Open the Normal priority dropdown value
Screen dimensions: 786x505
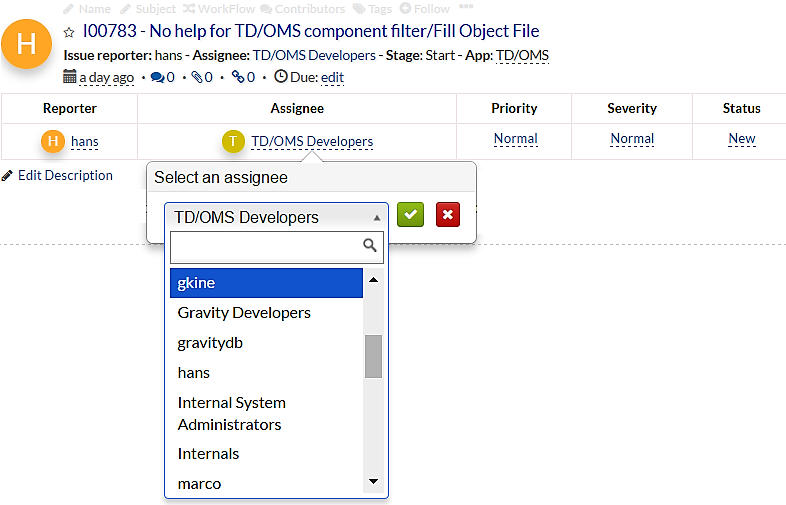pyautogui.click(x=515, y=139)
